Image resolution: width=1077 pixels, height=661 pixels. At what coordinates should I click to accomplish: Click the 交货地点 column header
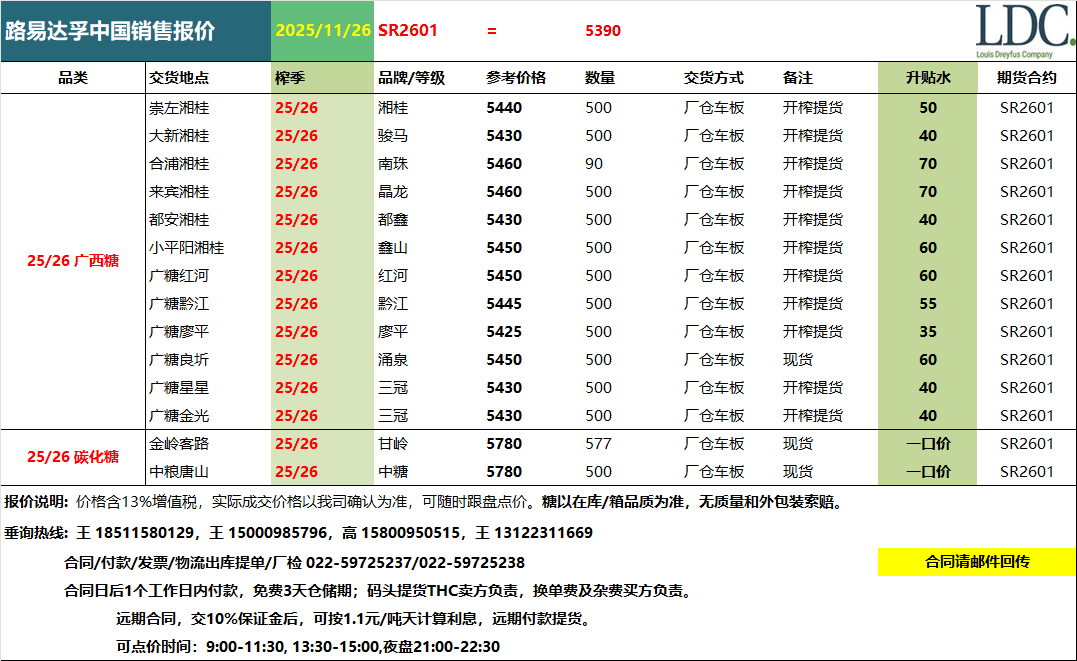coord(179,78)
